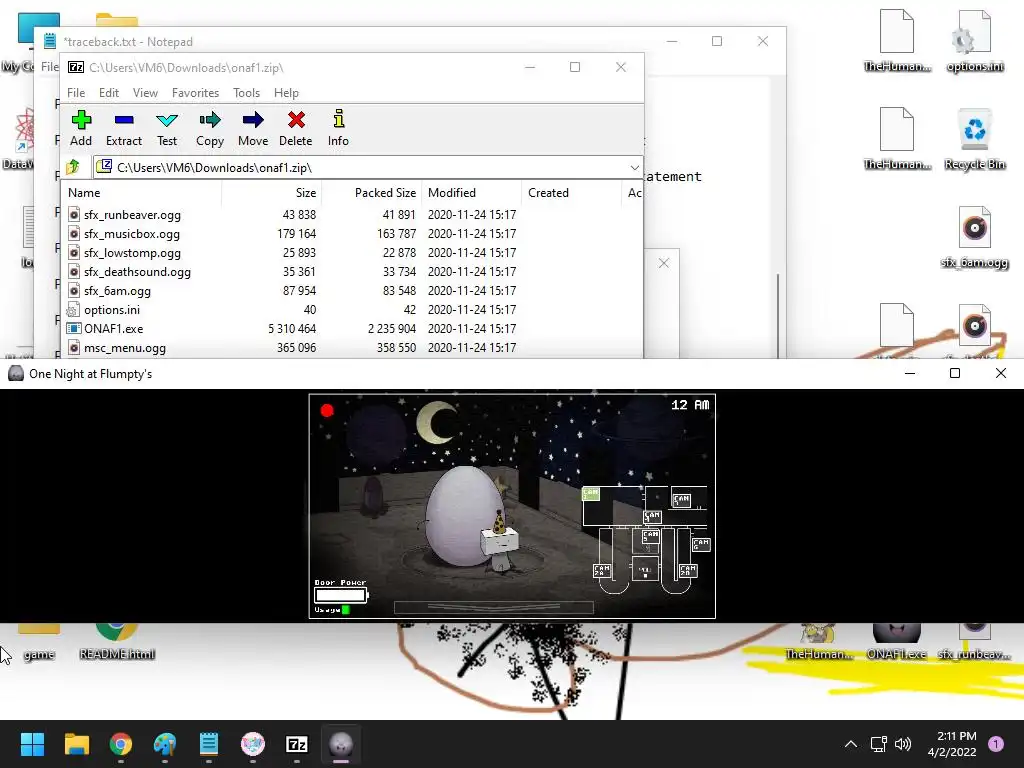
Task: Sort the file list by Name column
Action: (142, 193)
